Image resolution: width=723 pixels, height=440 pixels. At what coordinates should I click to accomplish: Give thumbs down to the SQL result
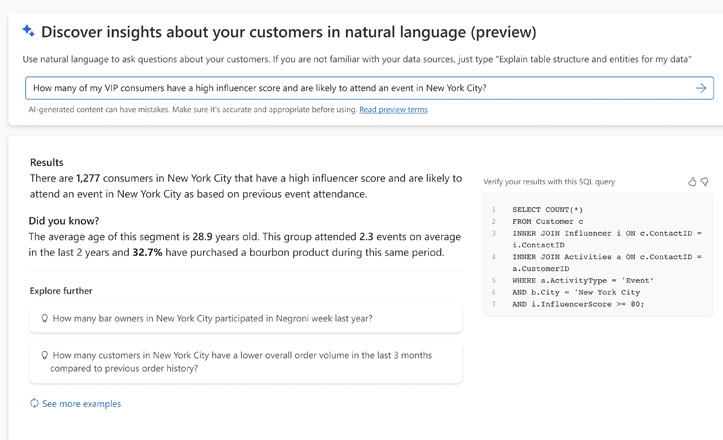[x=704, y=182]
